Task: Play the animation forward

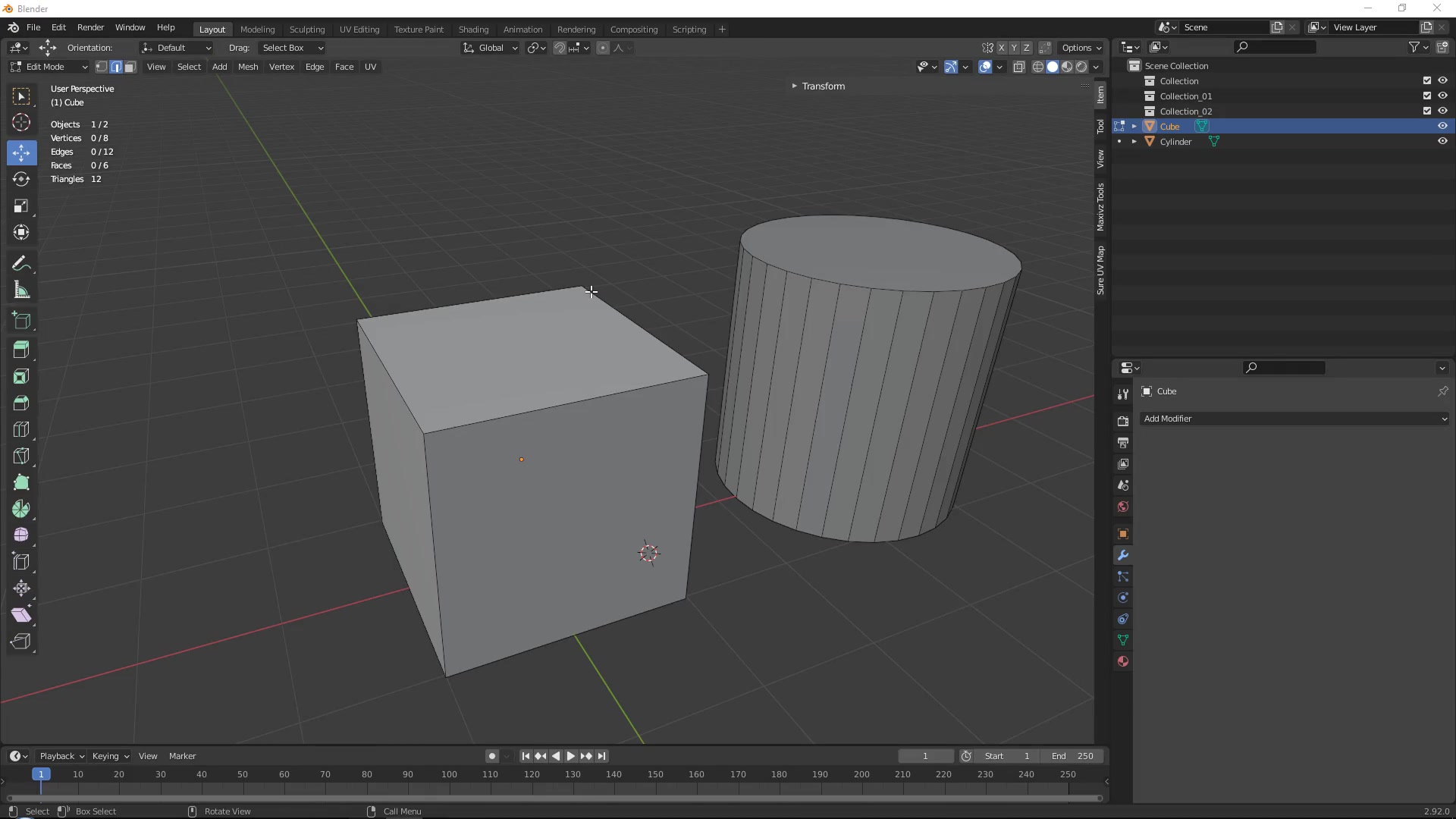Action: (x=571, y=756)
